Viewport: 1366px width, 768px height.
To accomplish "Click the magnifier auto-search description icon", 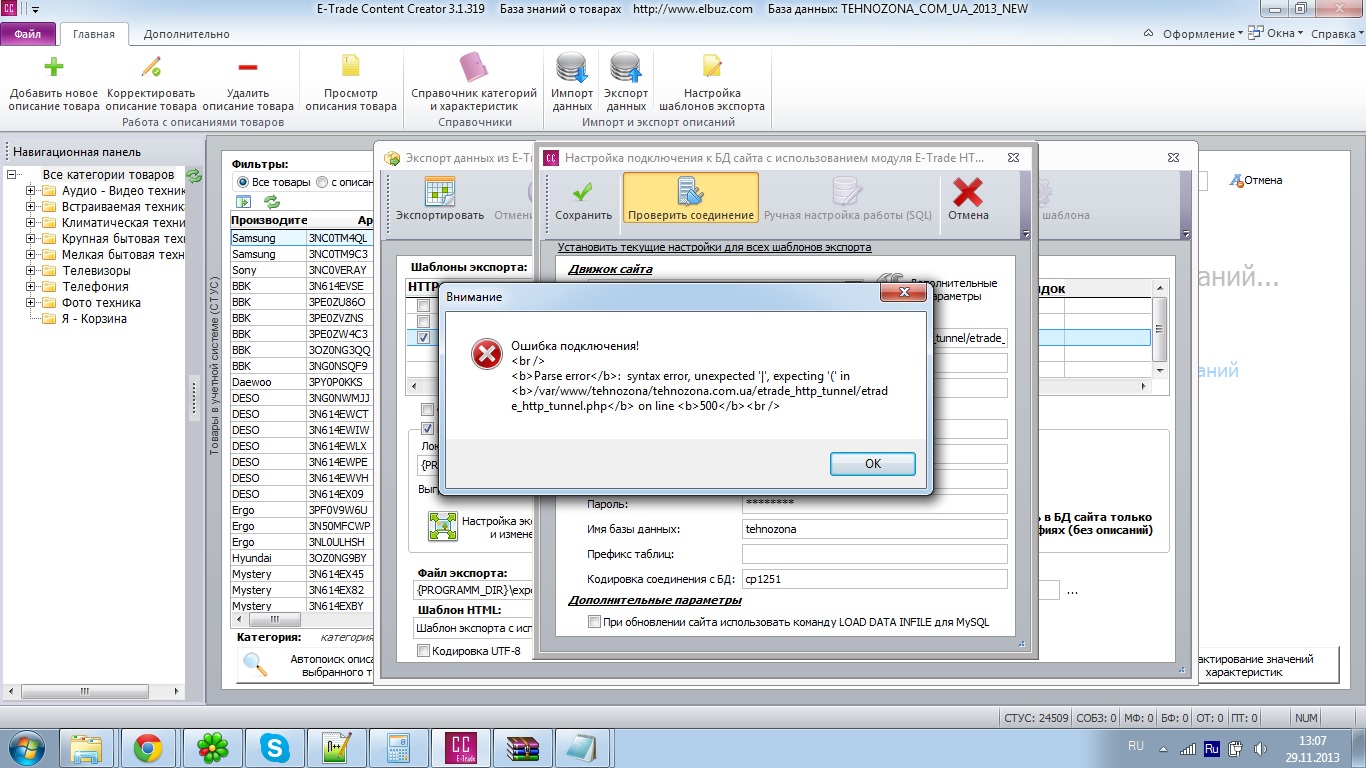I will click(256, 664).
